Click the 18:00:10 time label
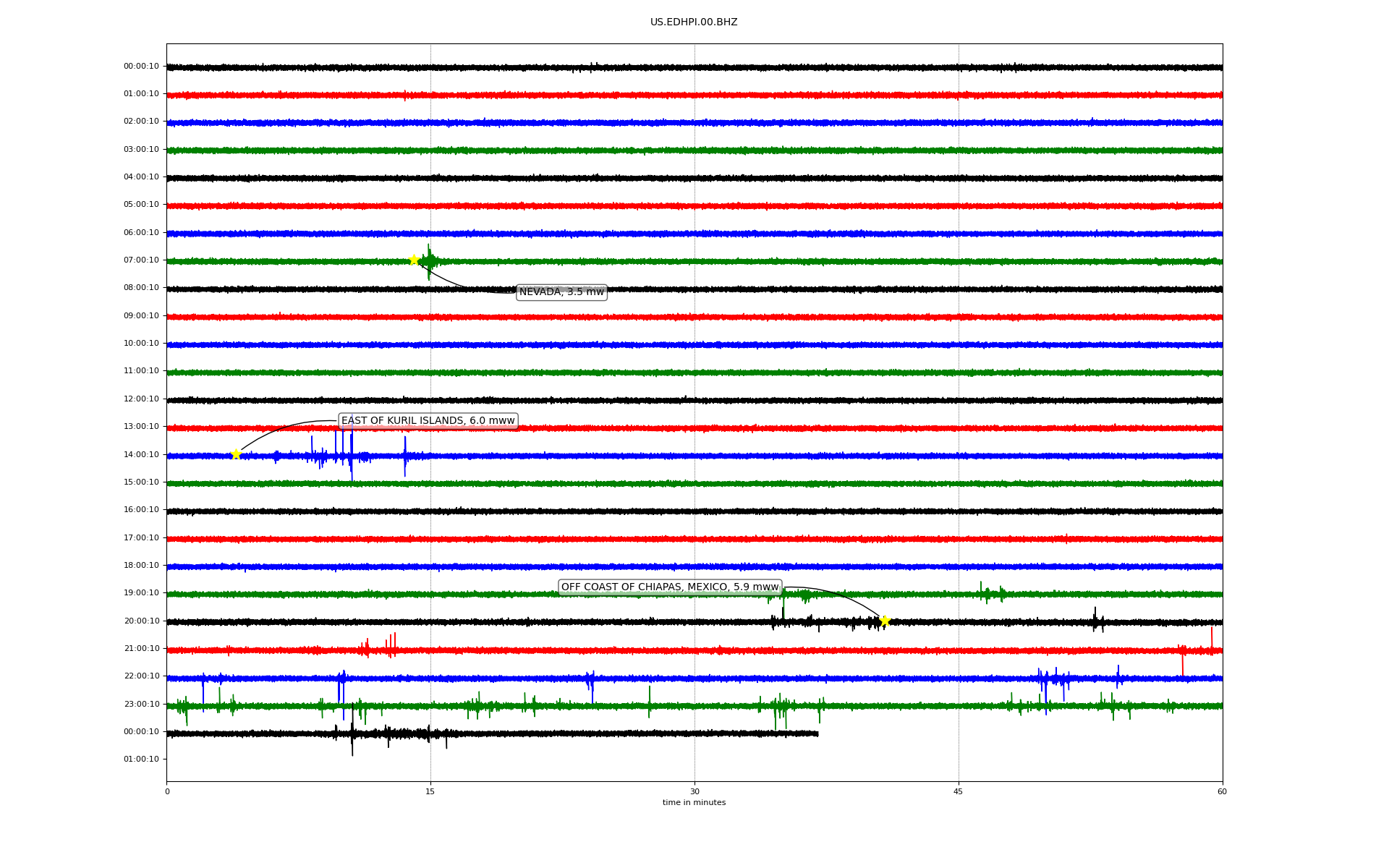 point(141,566)
